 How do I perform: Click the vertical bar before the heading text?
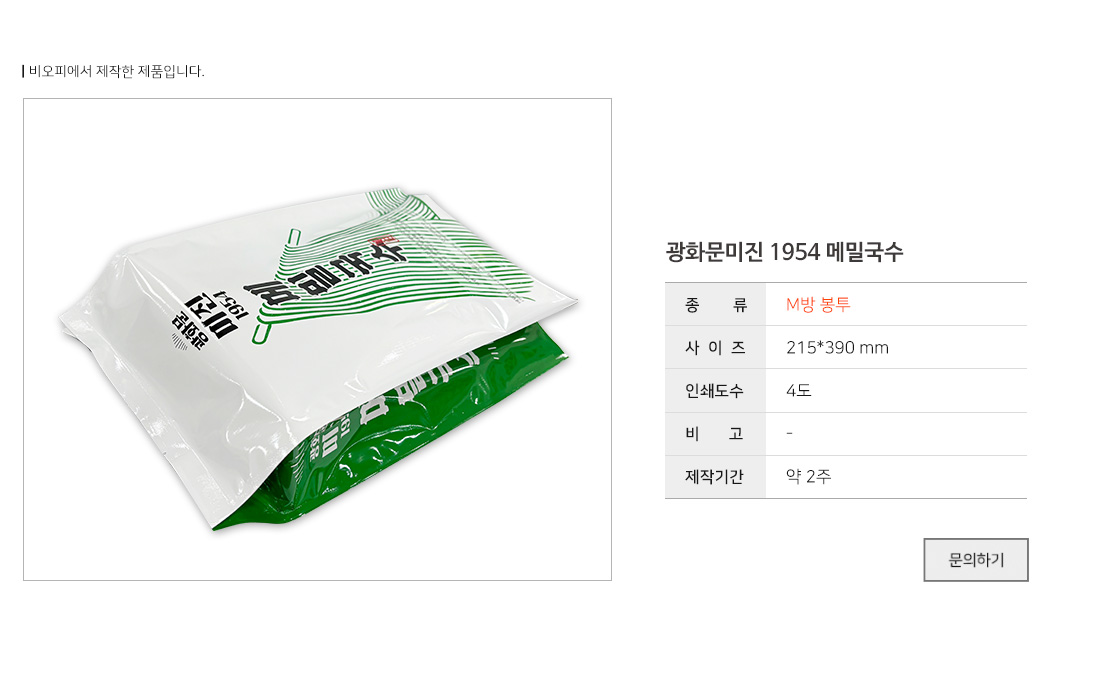pyautogui.click(x=23, y=71)
